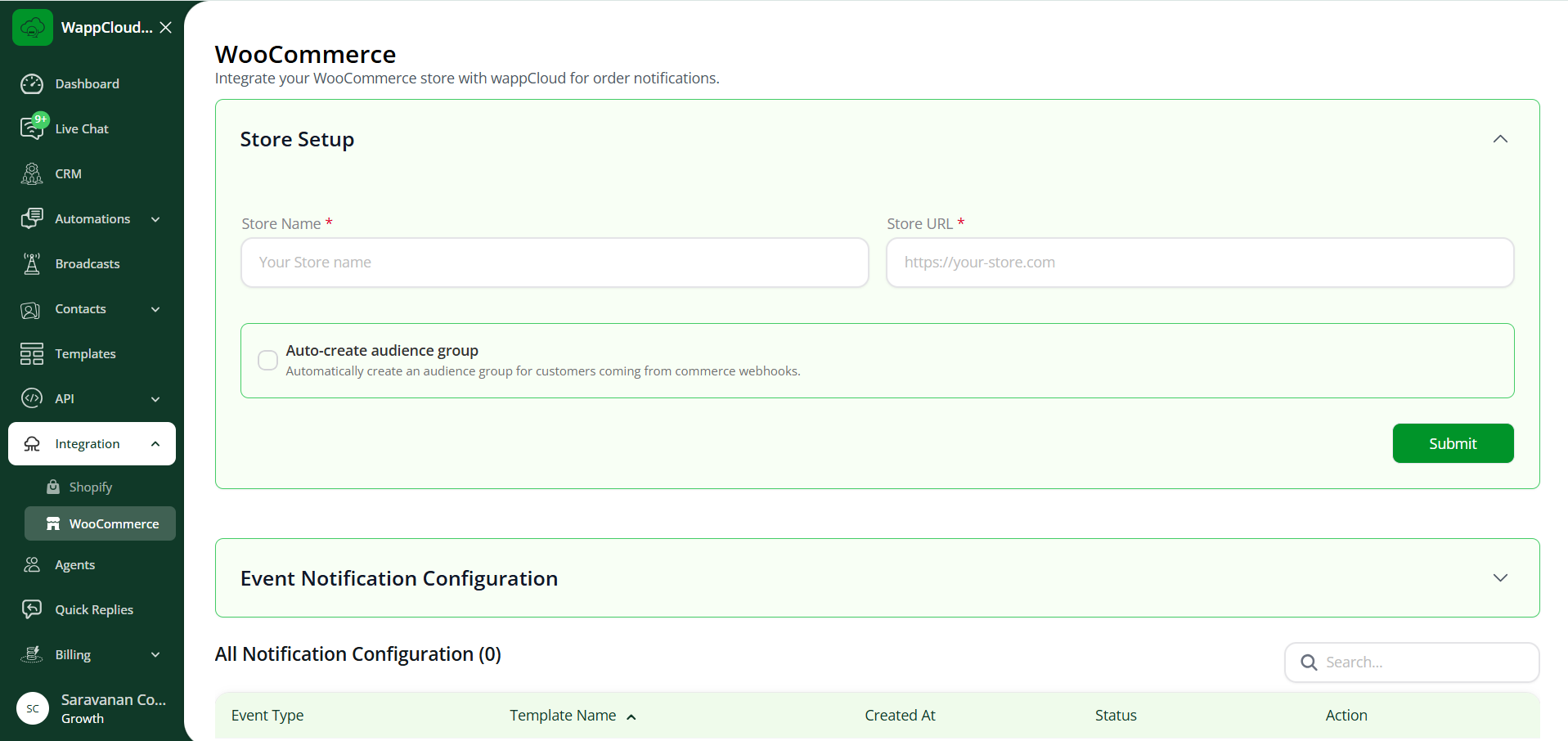Click the SC profile avatar
1568x741 pixels.
(x=33, y=709)
